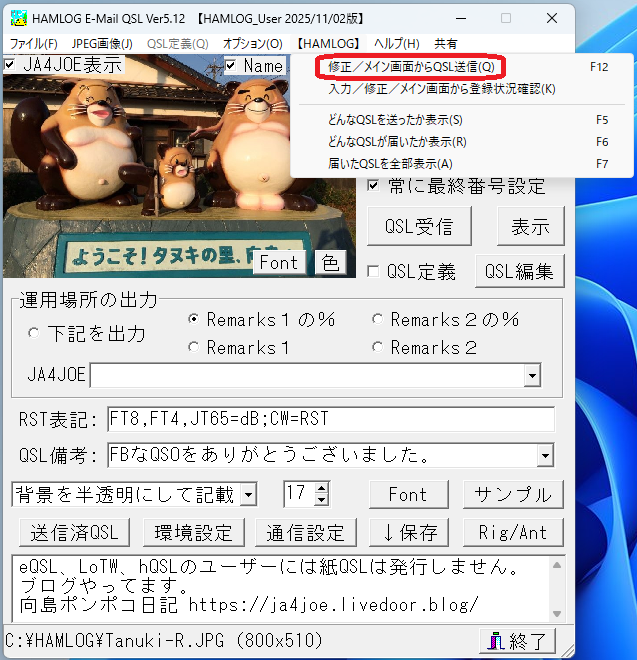Click the HAMLOG app icon in title bar
This screenshot has height=660, width=637.
[19, 19]
